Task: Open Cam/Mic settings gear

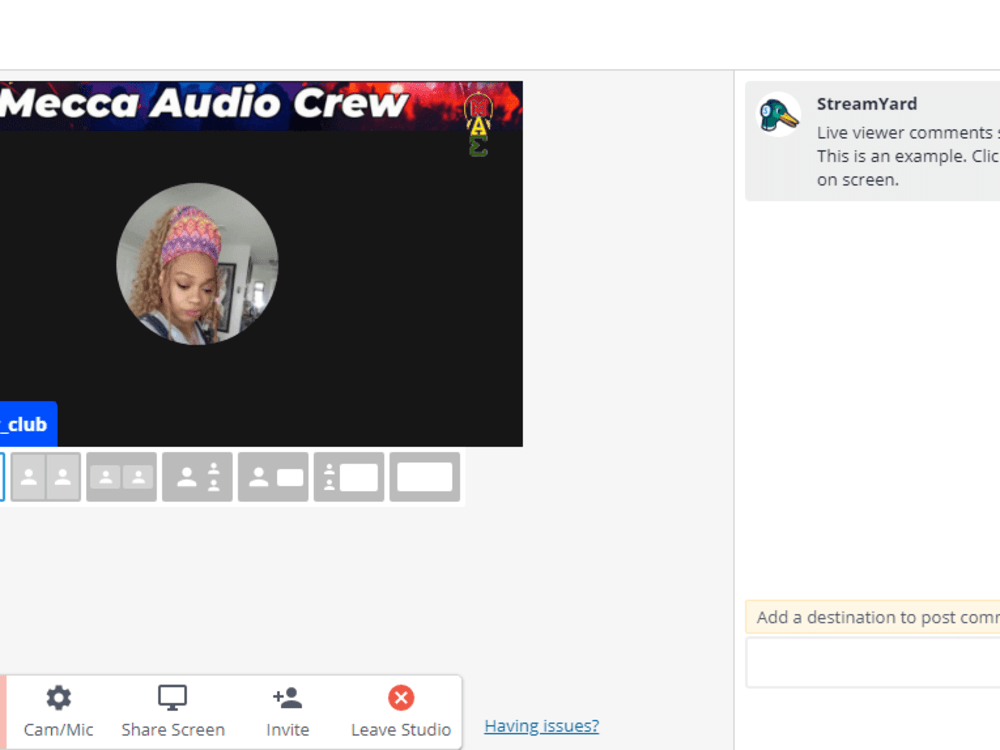Action: coord(58,698)
